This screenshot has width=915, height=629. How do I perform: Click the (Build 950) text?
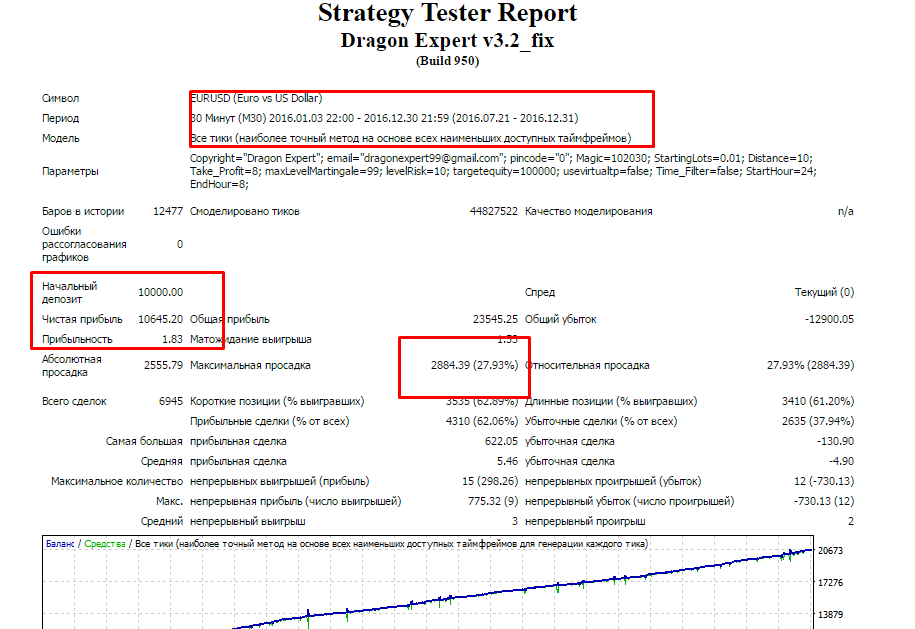447,61
